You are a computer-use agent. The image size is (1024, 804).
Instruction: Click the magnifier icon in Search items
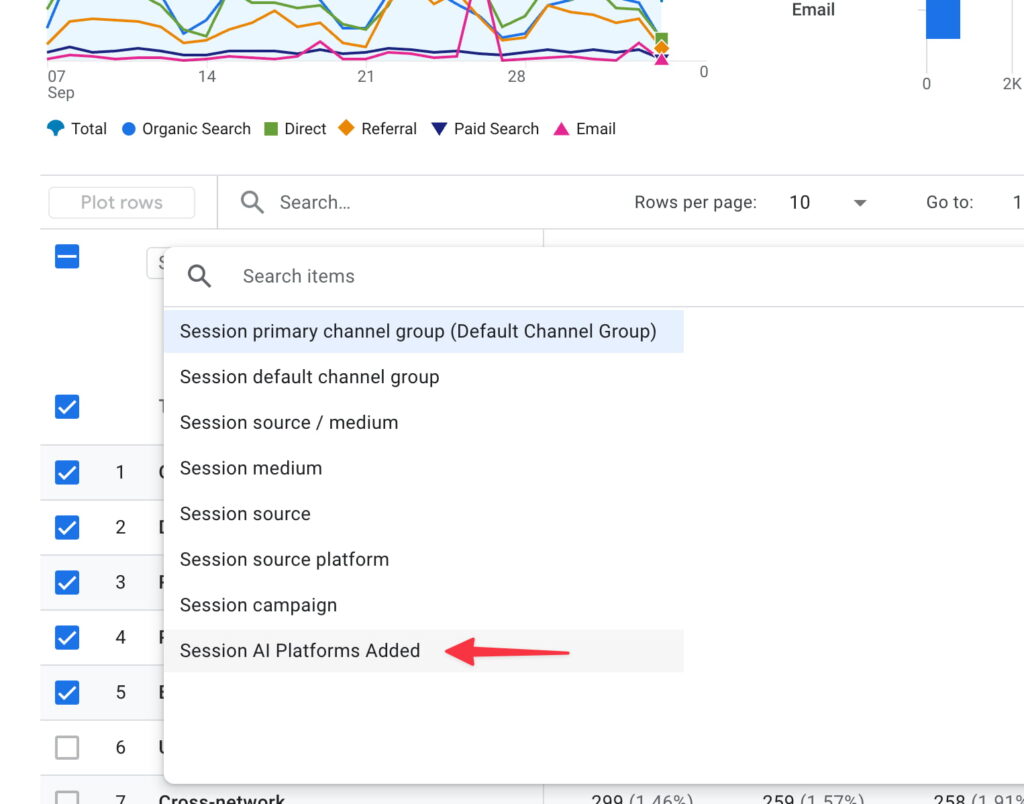200,276
